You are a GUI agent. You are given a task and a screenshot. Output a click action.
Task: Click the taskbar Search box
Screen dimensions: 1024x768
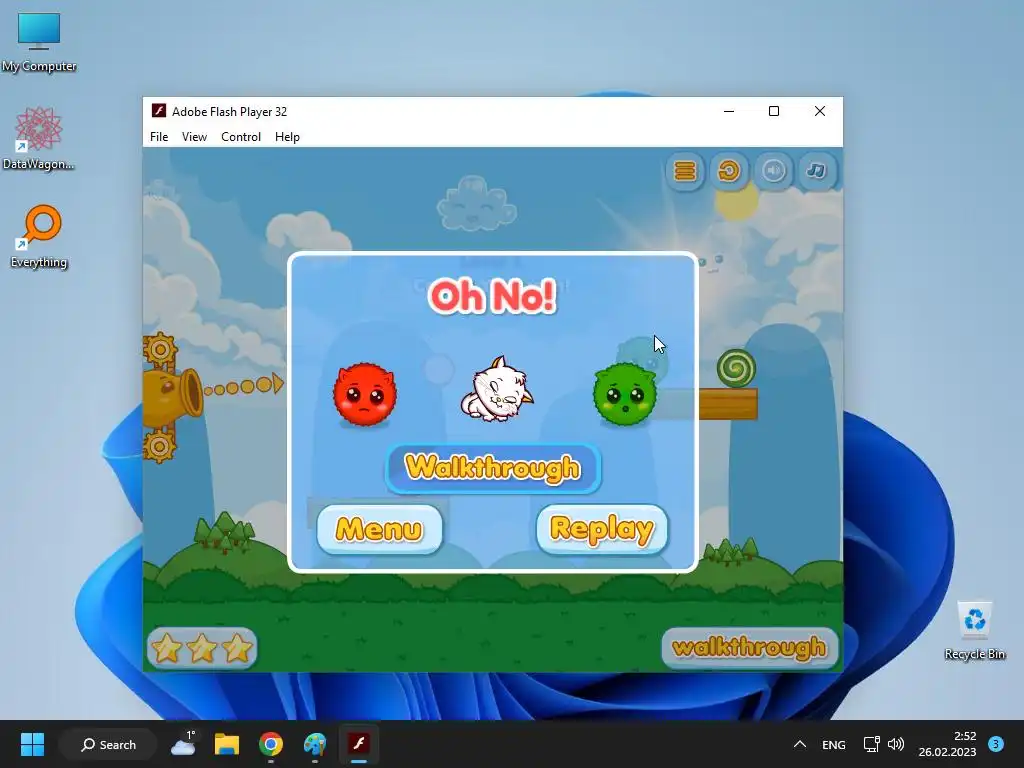click(108, 744)
